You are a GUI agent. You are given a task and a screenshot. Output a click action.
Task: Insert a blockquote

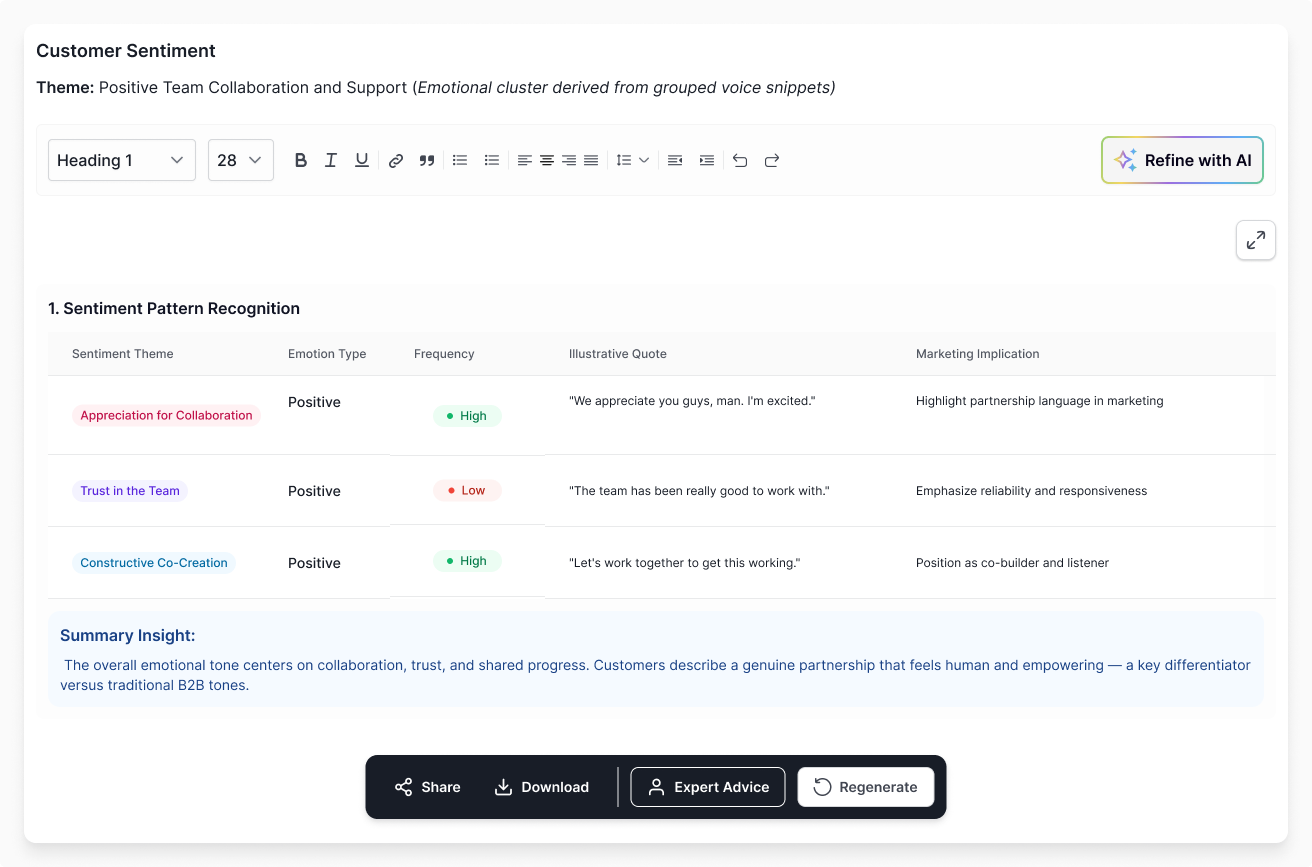pos(426,159)
